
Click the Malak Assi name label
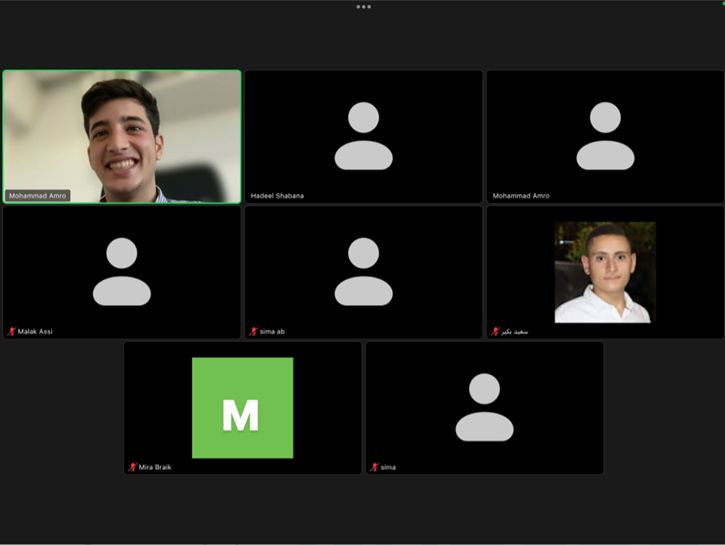[x=35, y=331]
